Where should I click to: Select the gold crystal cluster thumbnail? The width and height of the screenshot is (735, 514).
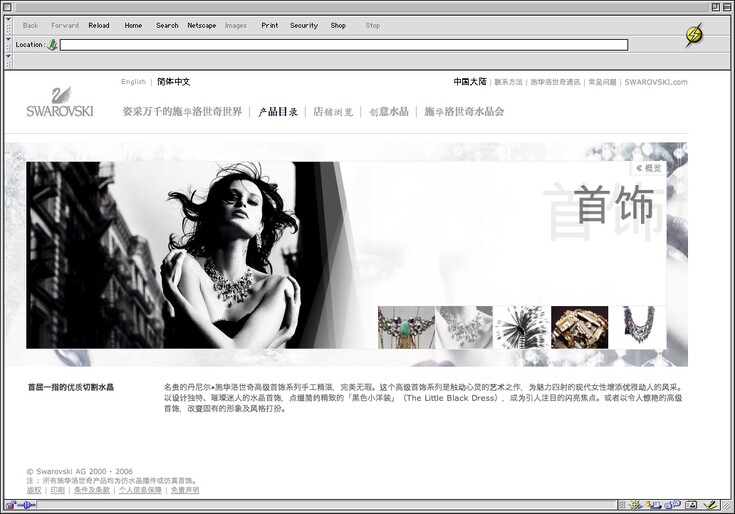579,328
